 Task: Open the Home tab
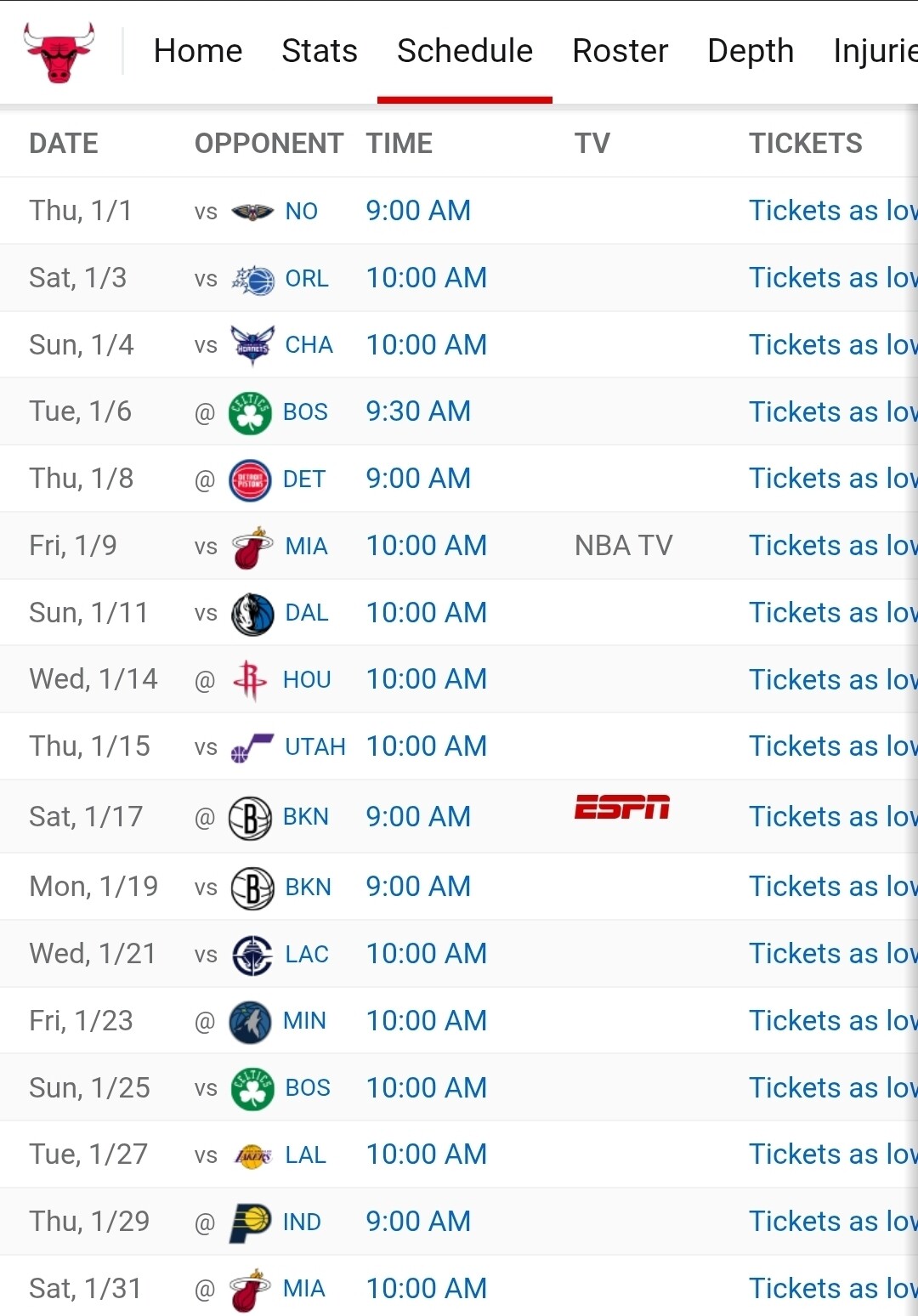coord(198,51)
